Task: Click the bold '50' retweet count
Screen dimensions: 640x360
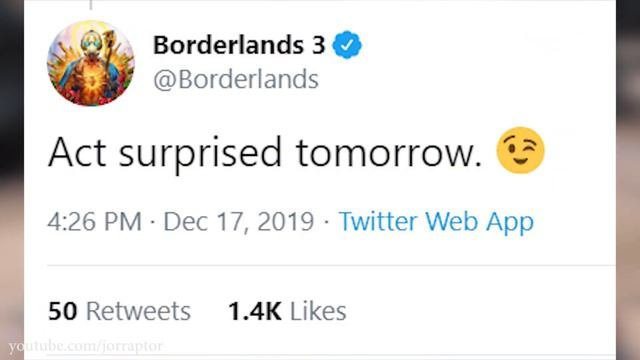Action: (x=62, y=311)
